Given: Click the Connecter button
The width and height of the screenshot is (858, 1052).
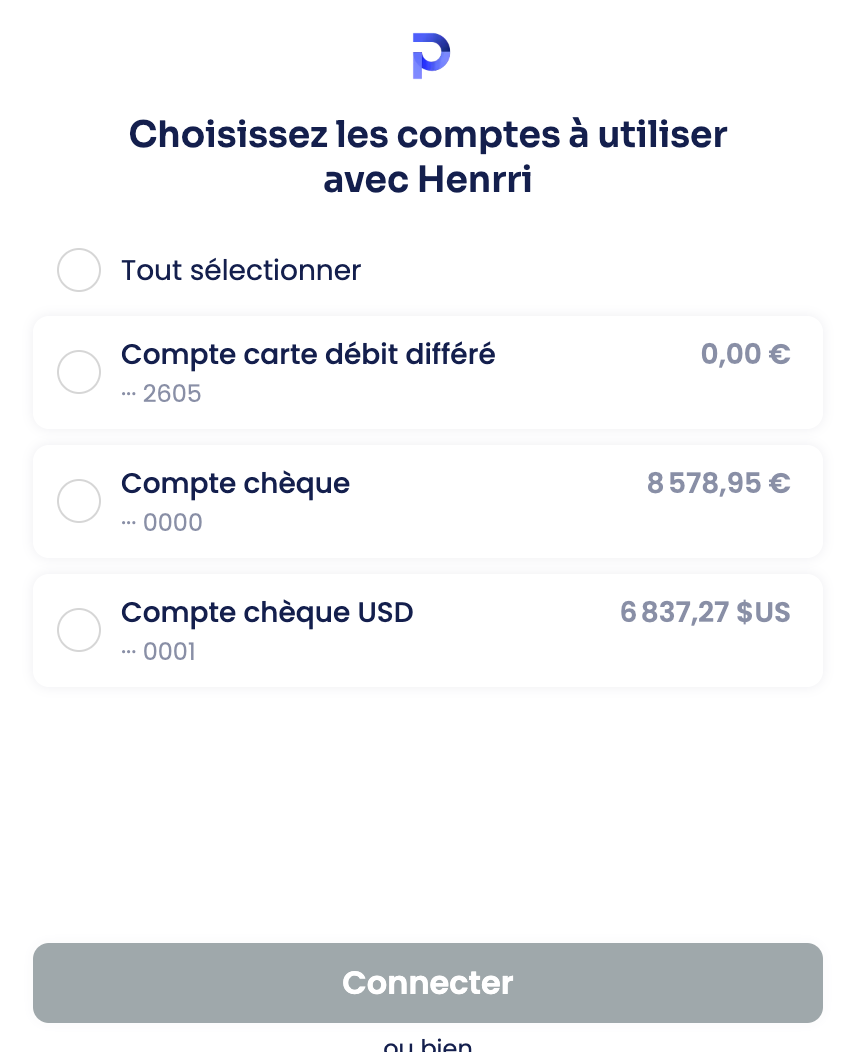Looking at the screenshot, I should coord(428,983).
